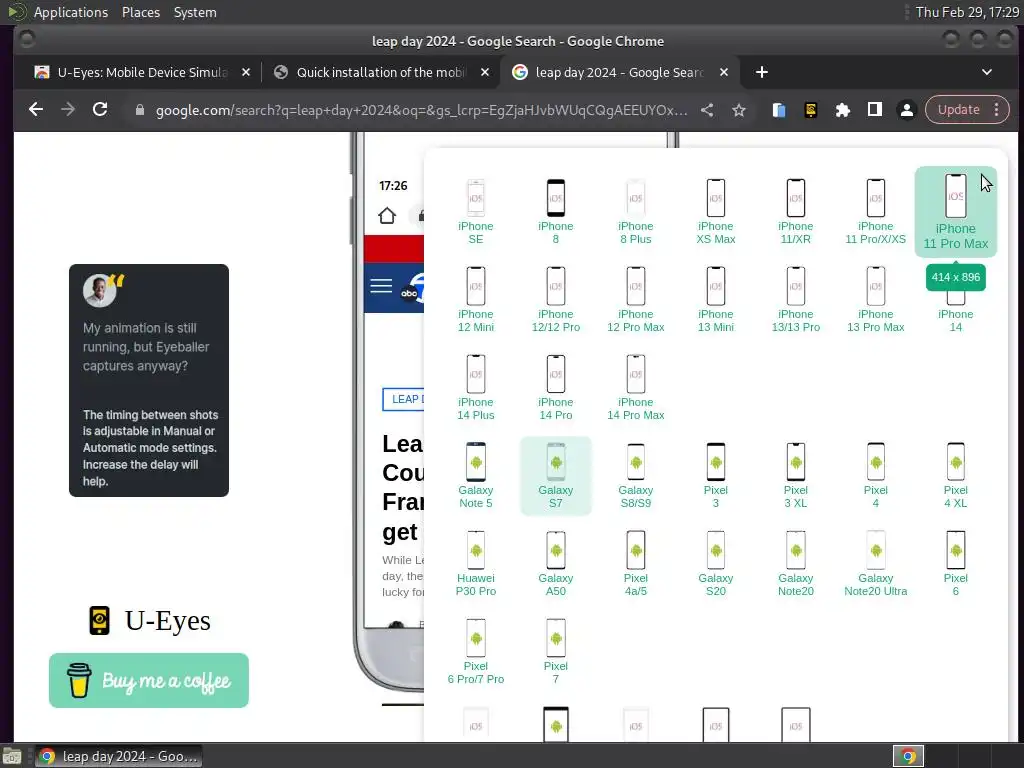The height and width of the screenshot is (768, 1024).
Task: Choose iPhone 8 Plus device
Action: point(635,212)
